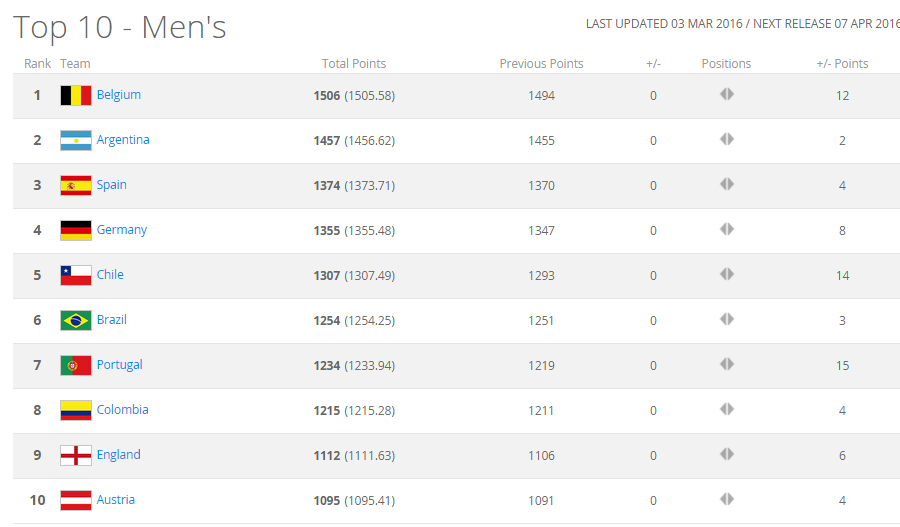900x527 pixels.
Task: Open the Argentina team link
Action: tap(123, 140)
